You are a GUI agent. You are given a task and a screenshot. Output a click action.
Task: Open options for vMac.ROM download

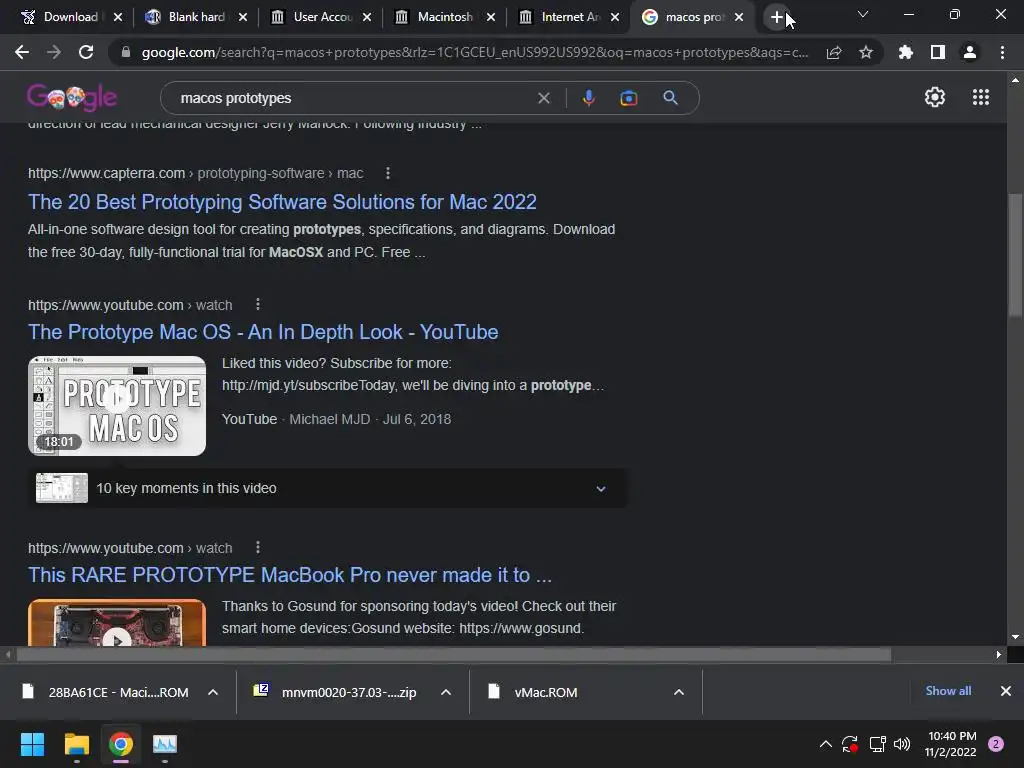coord(679,692)
